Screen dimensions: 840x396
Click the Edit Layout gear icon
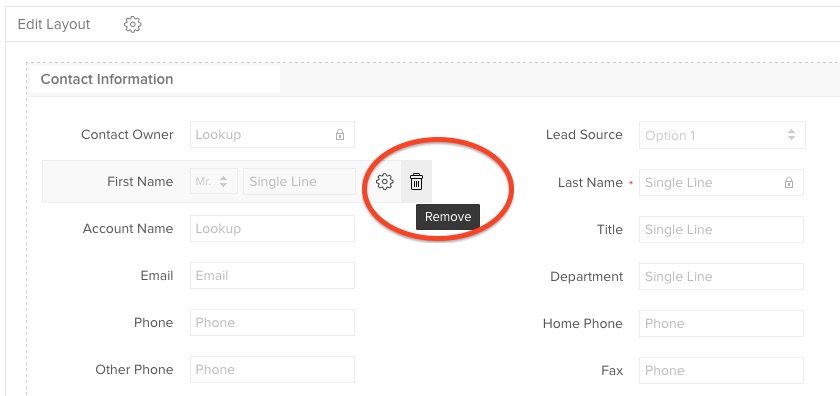pyautogui.click(x=132, y=24)
